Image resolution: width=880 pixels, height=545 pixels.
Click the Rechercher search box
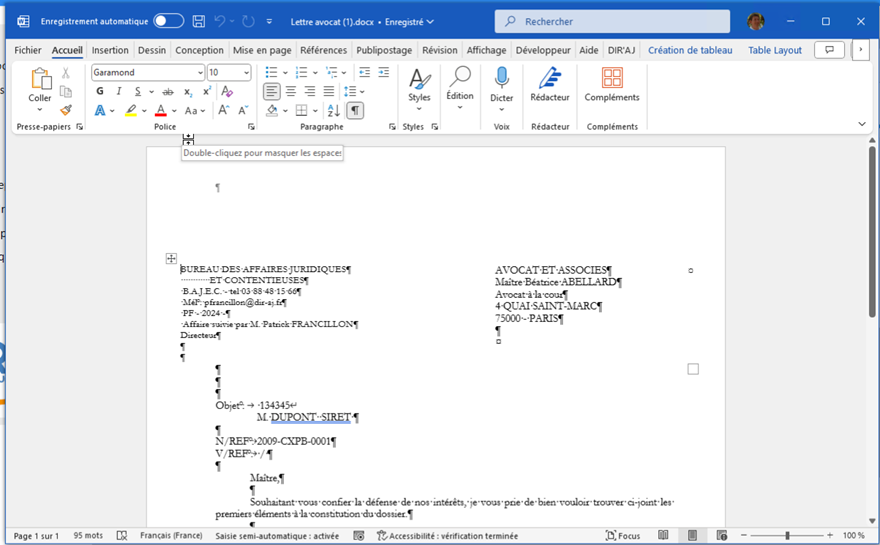pyautogui.click(x=612, y=21)
